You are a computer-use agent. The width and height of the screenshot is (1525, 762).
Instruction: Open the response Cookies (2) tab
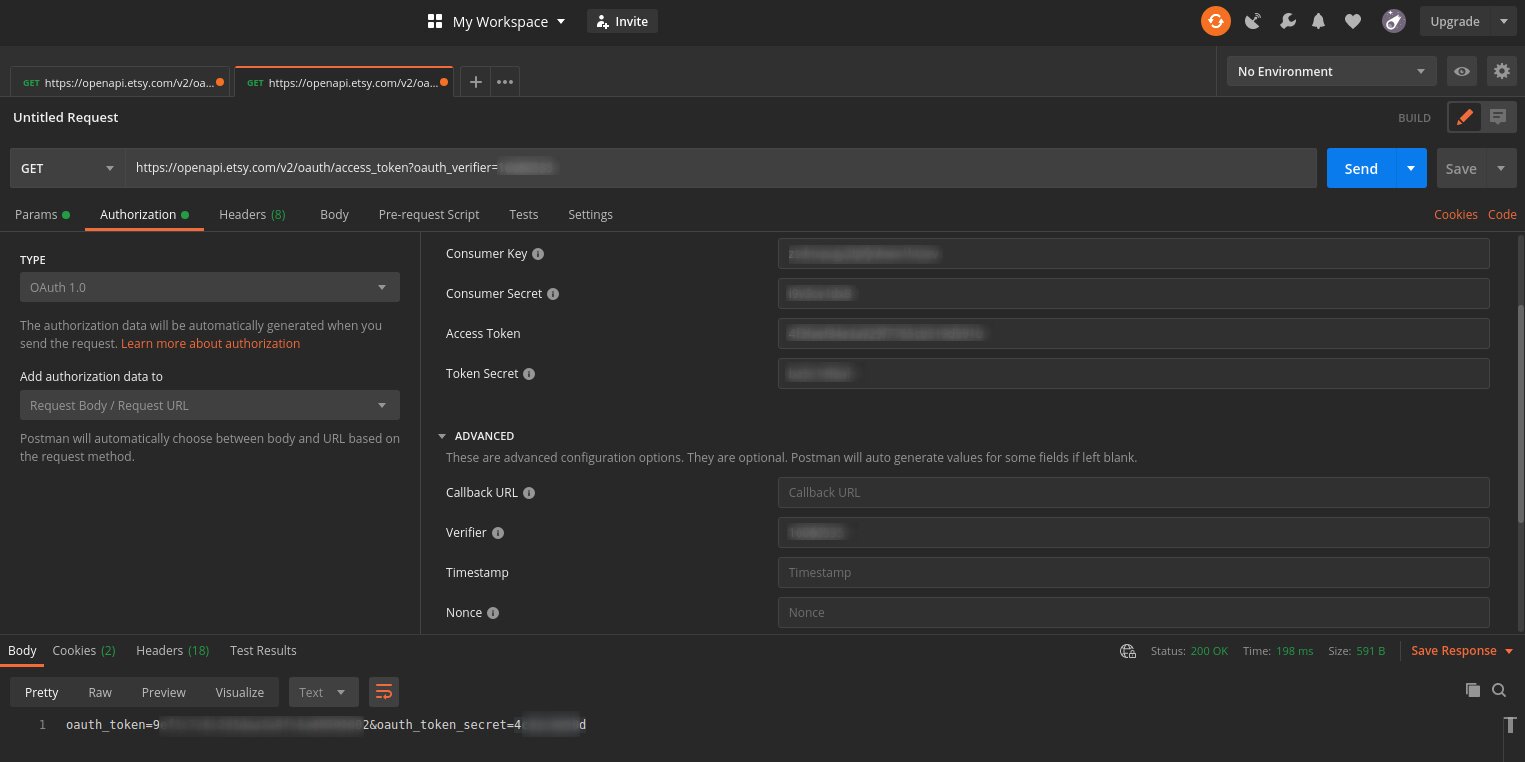[x=84, y=651]
